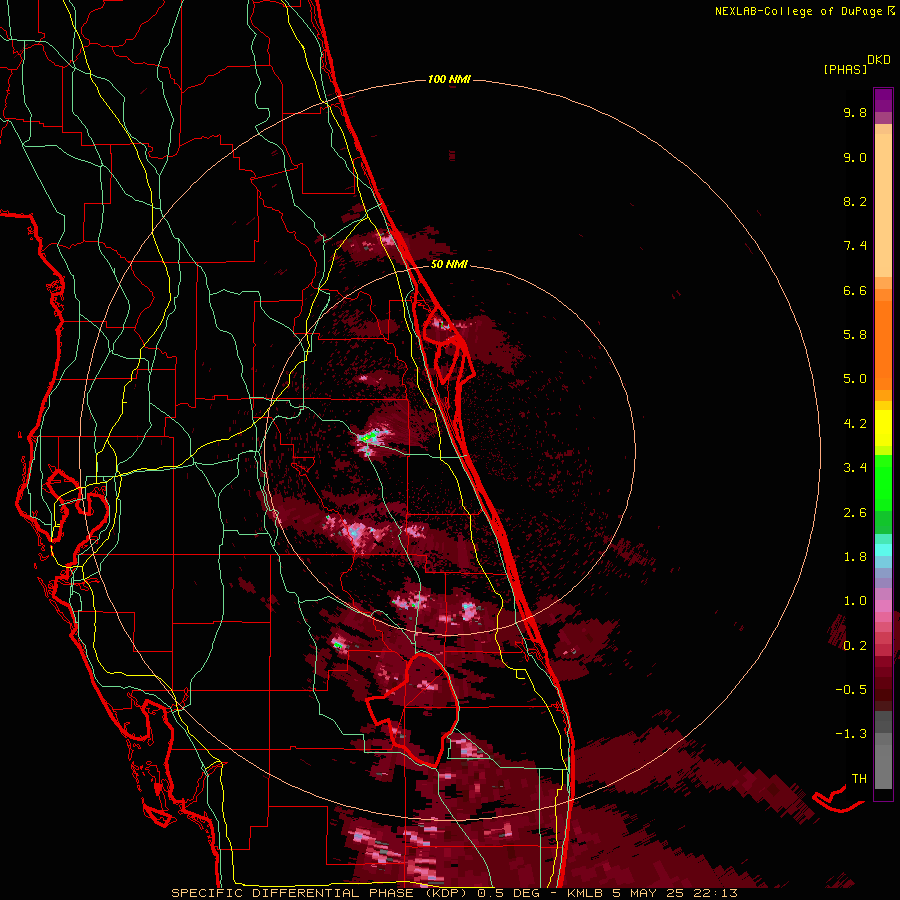The width and height of the screenshot is (900, 900).
Task: Click the [PHAS] label above color scale
Action: tap(845, 70)
